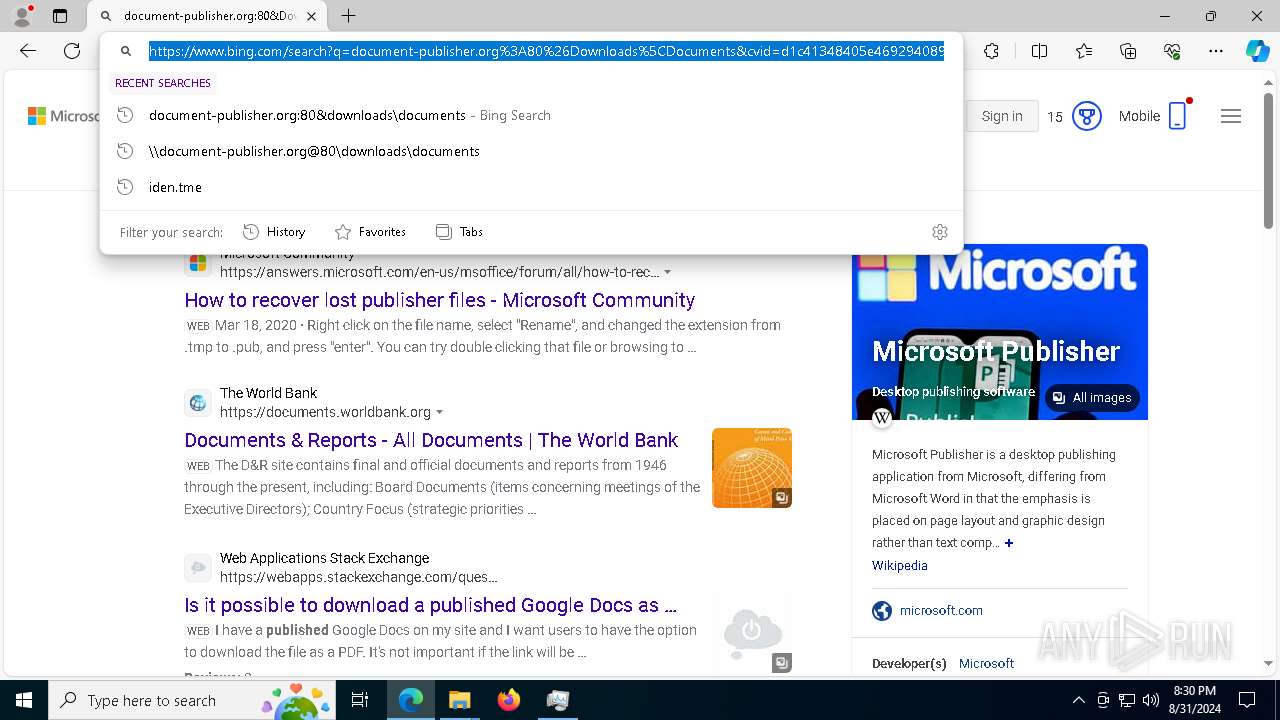The height and width of the screenshot is (720, 1280).
Task: Launch Firefox from the taskbar
Action: [508, 700]
